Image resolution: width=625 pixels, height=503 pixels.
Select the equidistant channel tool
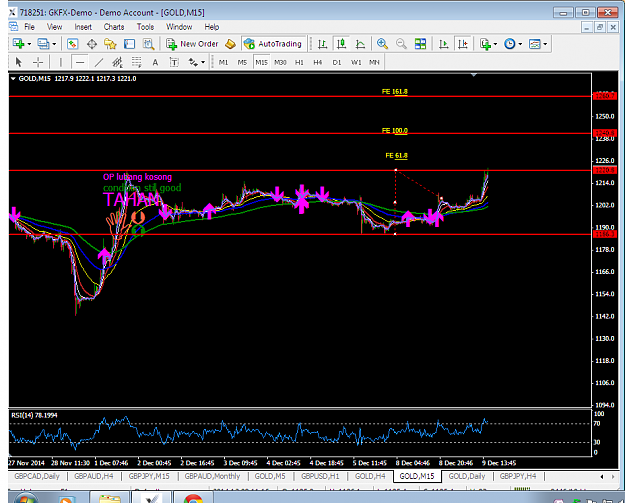117,62
